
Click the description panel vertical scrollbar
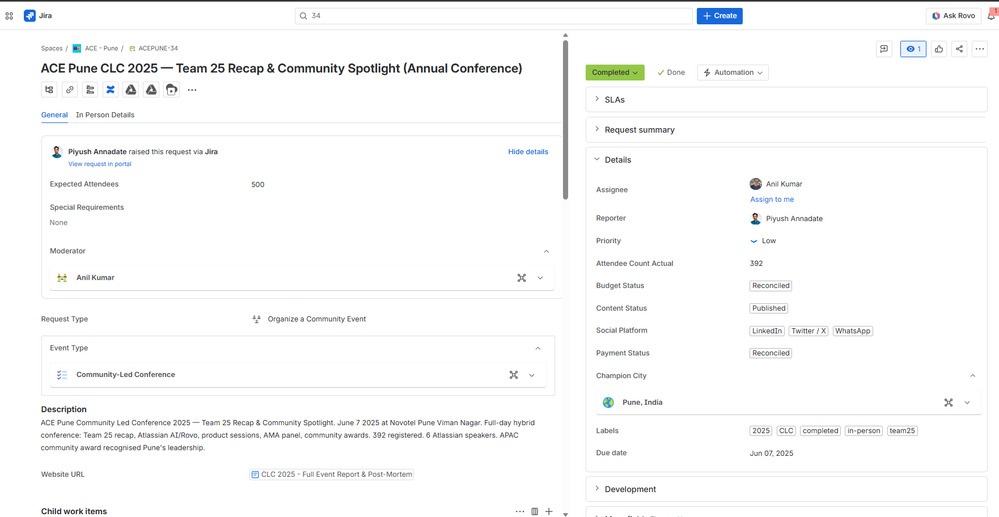[564, 120]
